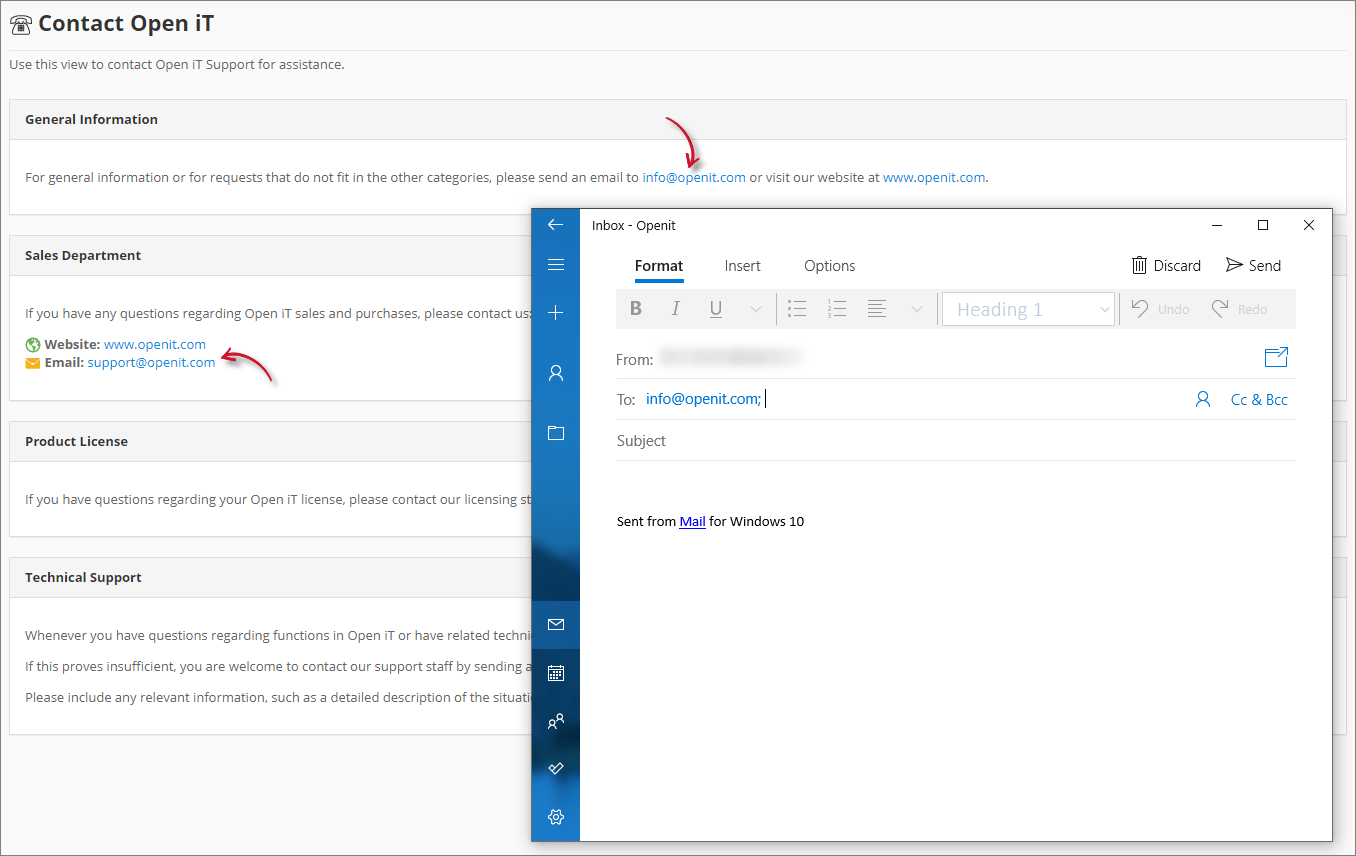Image resolution: width=1356 pixels, height=856 pixels.
Task: Expand the paragraph options chevron
Action: pyautogui.click(x=916, y=308)
